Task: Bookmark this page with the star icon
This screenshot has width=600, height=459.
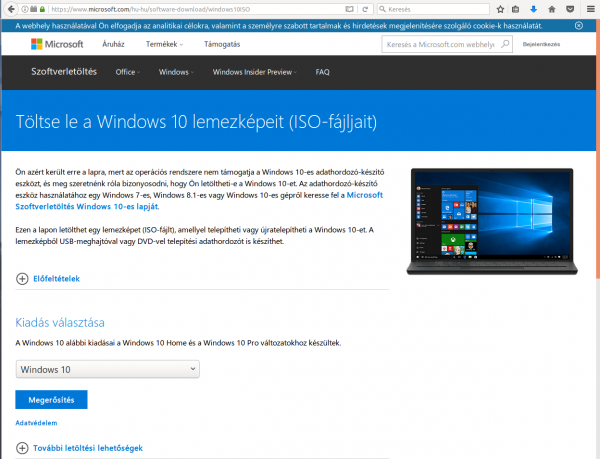Action: tap(500, 9)
